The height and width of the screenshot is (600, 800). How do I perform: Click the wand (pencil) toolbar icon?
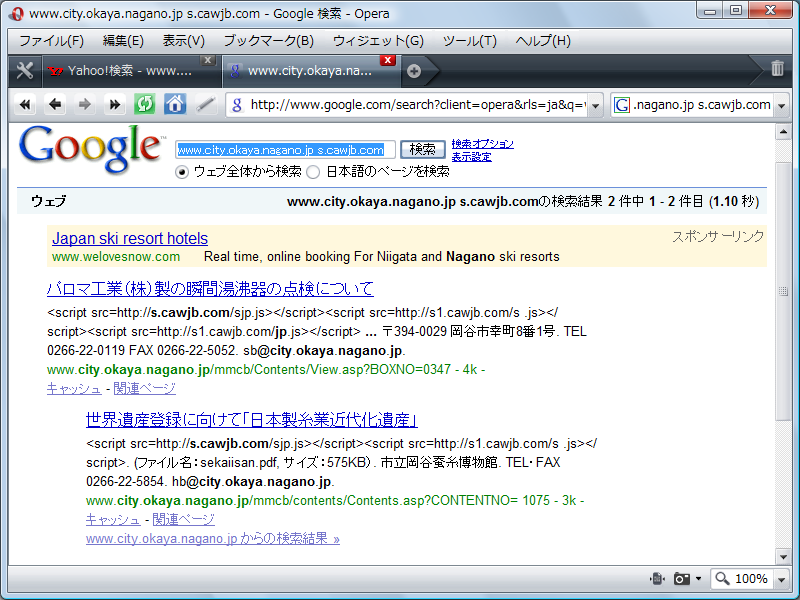pos(205,105)
